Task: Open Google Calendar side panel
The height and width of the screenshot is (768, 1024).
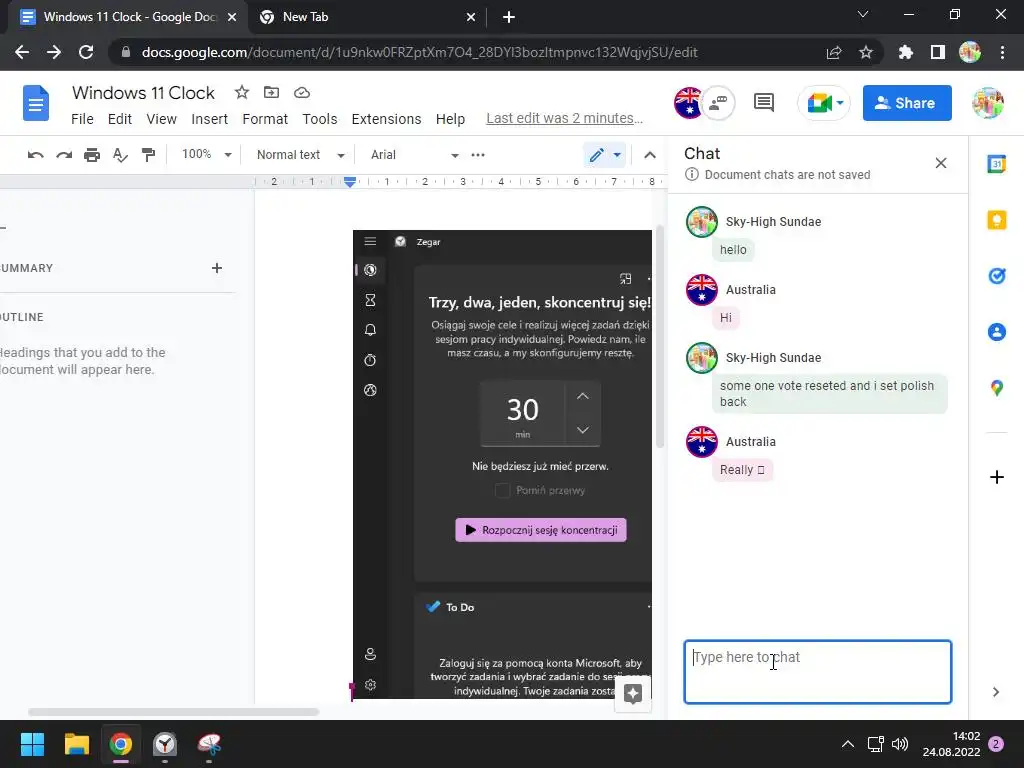Action: coord(997,164)
